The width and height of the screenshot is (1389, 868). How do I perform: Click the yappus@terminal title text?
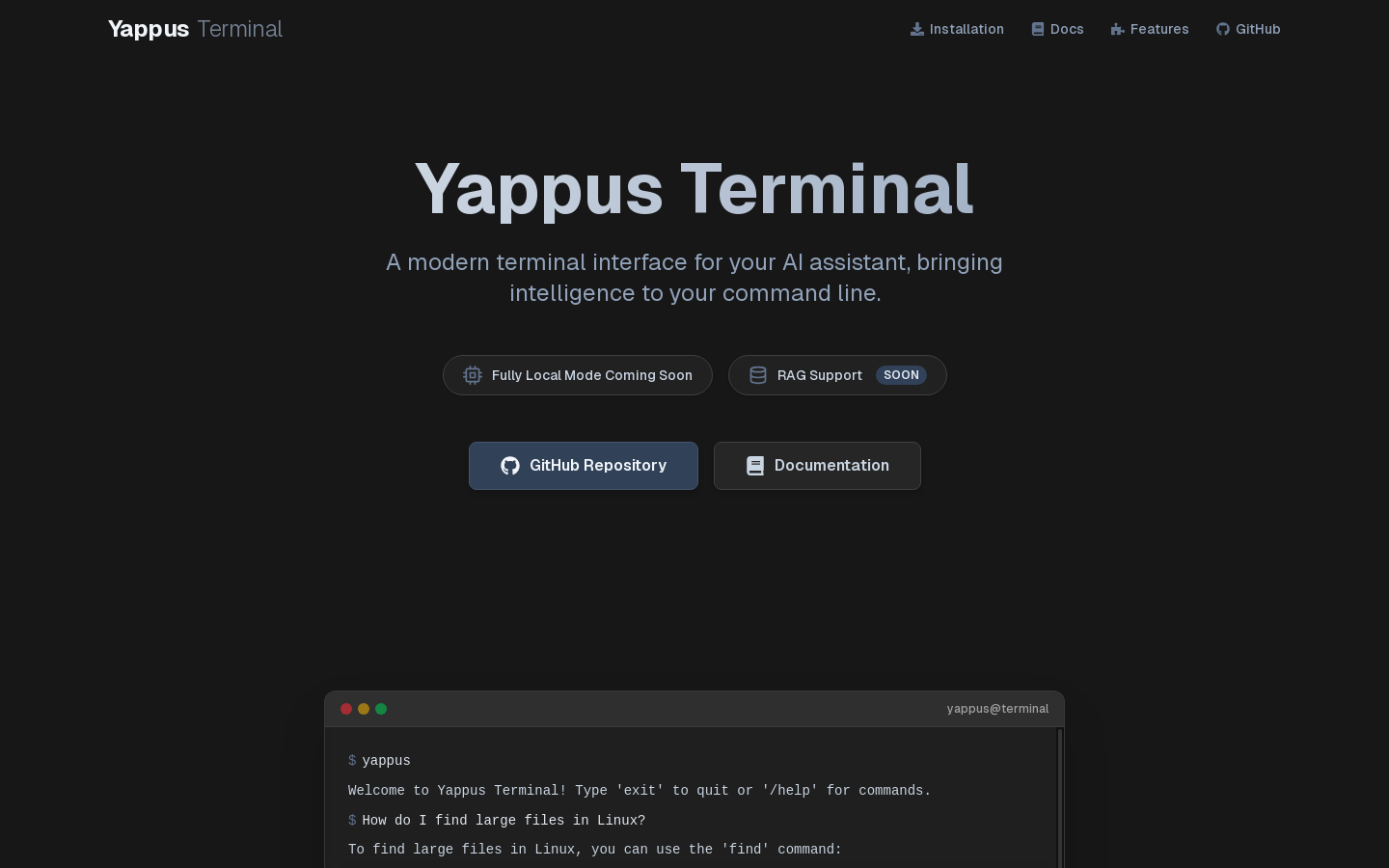[x=997, y=709]
